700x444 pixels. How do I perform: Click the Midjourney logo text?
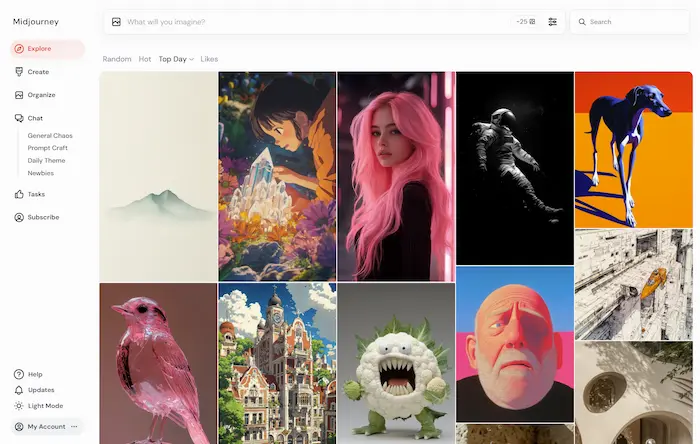[x=36, y=22]
